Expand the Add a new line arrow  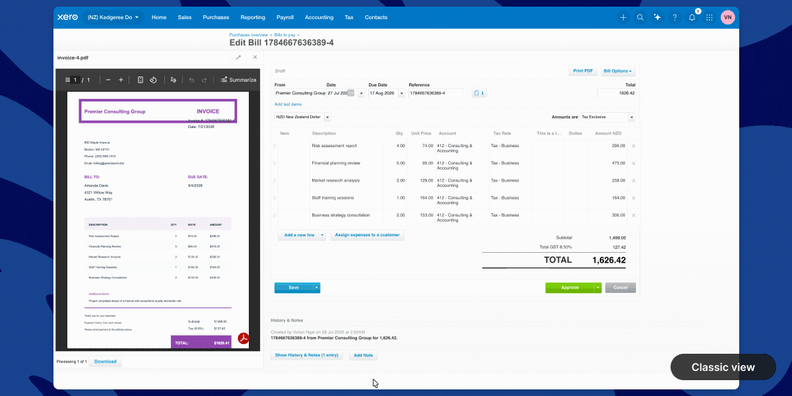(x=322, y=235)
